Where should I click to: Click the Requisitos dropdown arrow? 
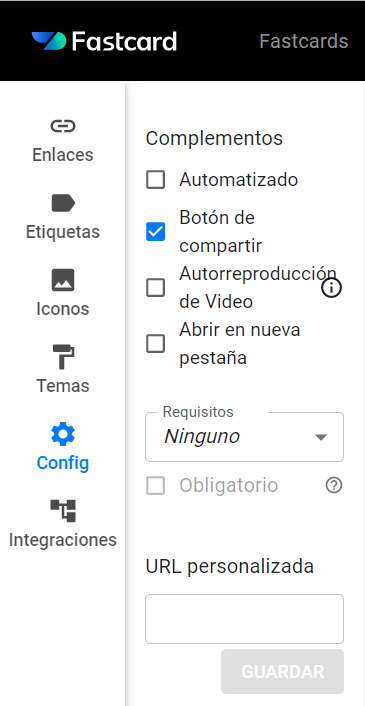click(x=320, y=437)
